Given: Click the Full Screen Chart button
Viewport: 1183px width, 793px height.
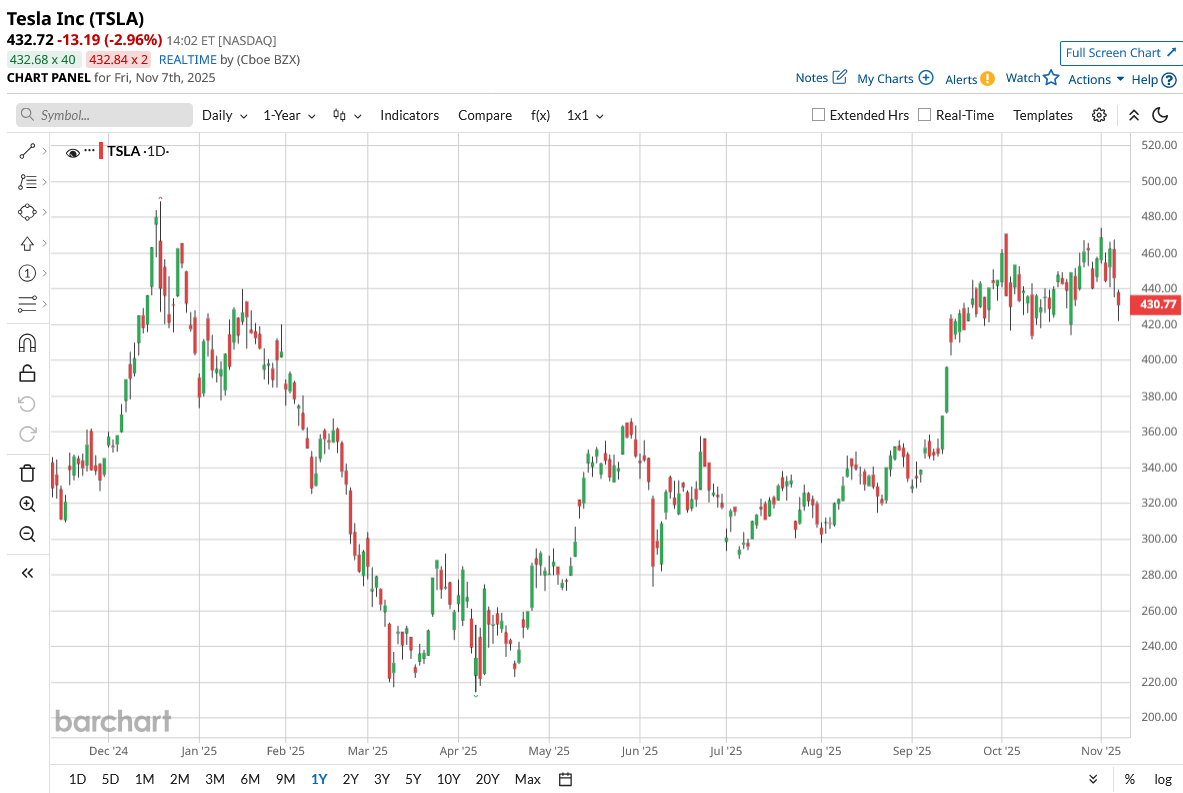Looking at the screenshot, I should (x=1121, y=53).
